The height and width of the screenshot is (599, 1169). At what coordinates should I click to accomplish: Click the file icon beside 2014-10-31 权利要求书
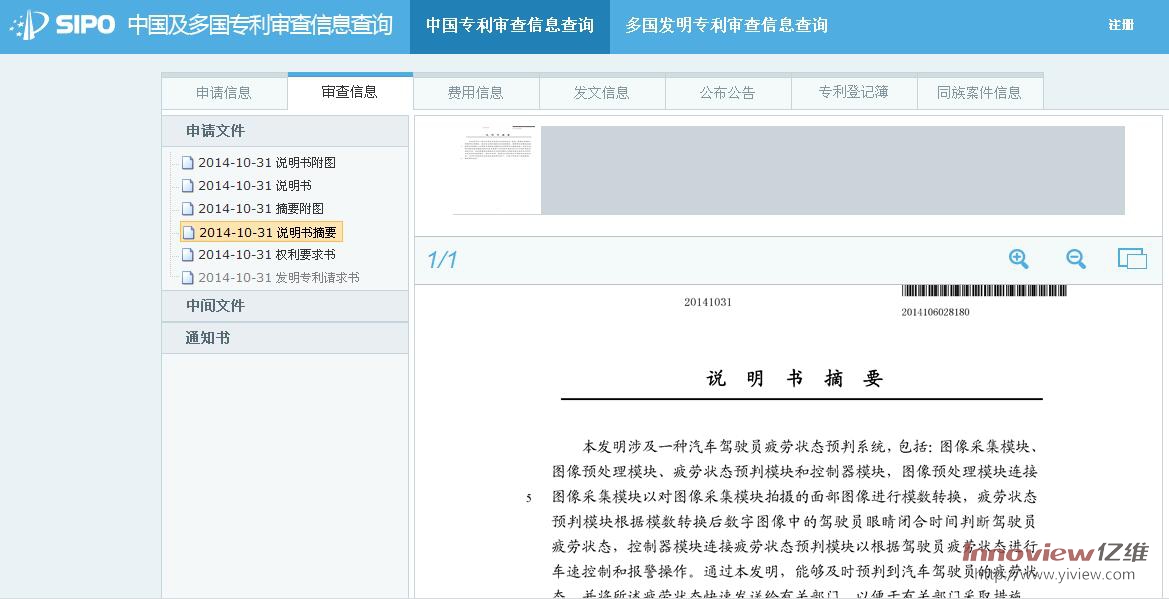187,254
